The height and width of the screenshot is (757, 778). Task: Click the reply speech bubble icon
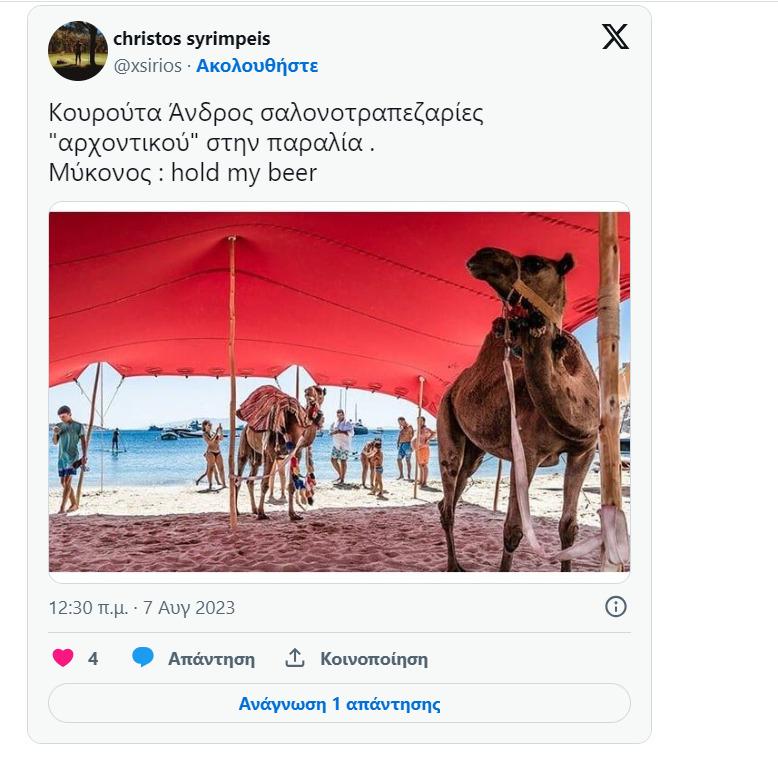(x=143, y=658)
